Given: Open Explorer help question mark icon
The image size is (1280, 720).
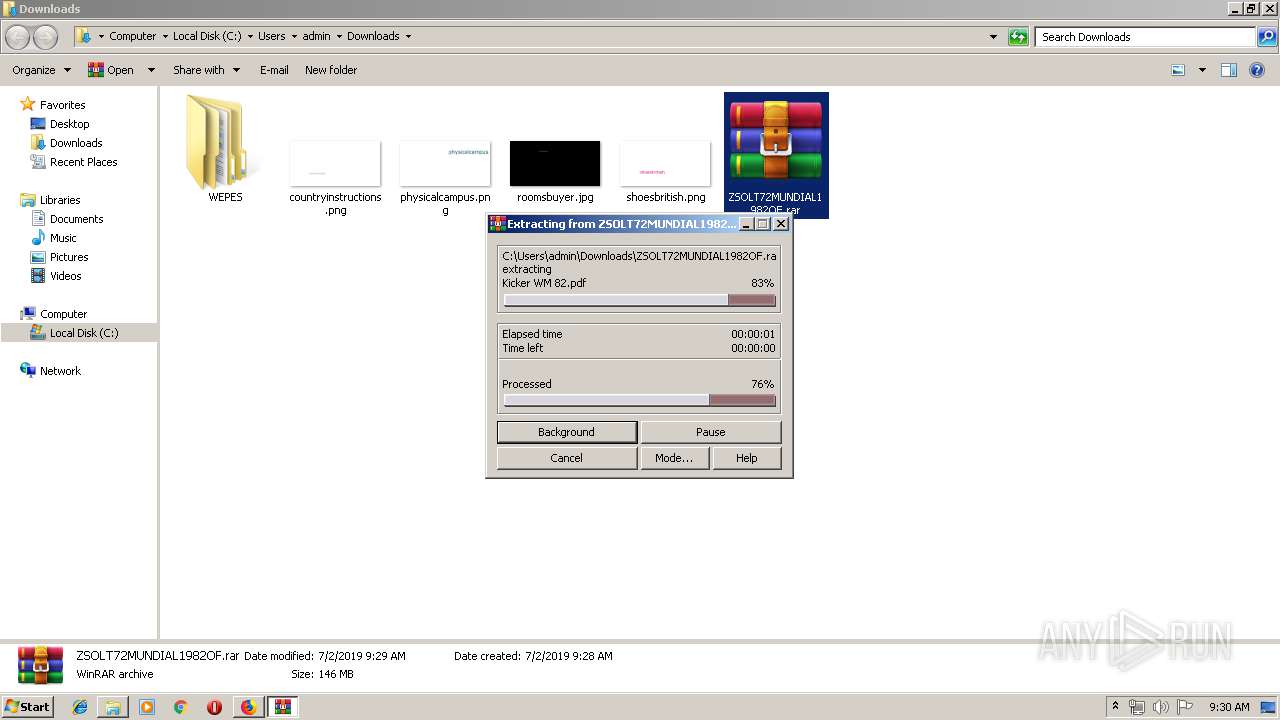Looking at the screenshot, I should click(x=1257, y=70).
